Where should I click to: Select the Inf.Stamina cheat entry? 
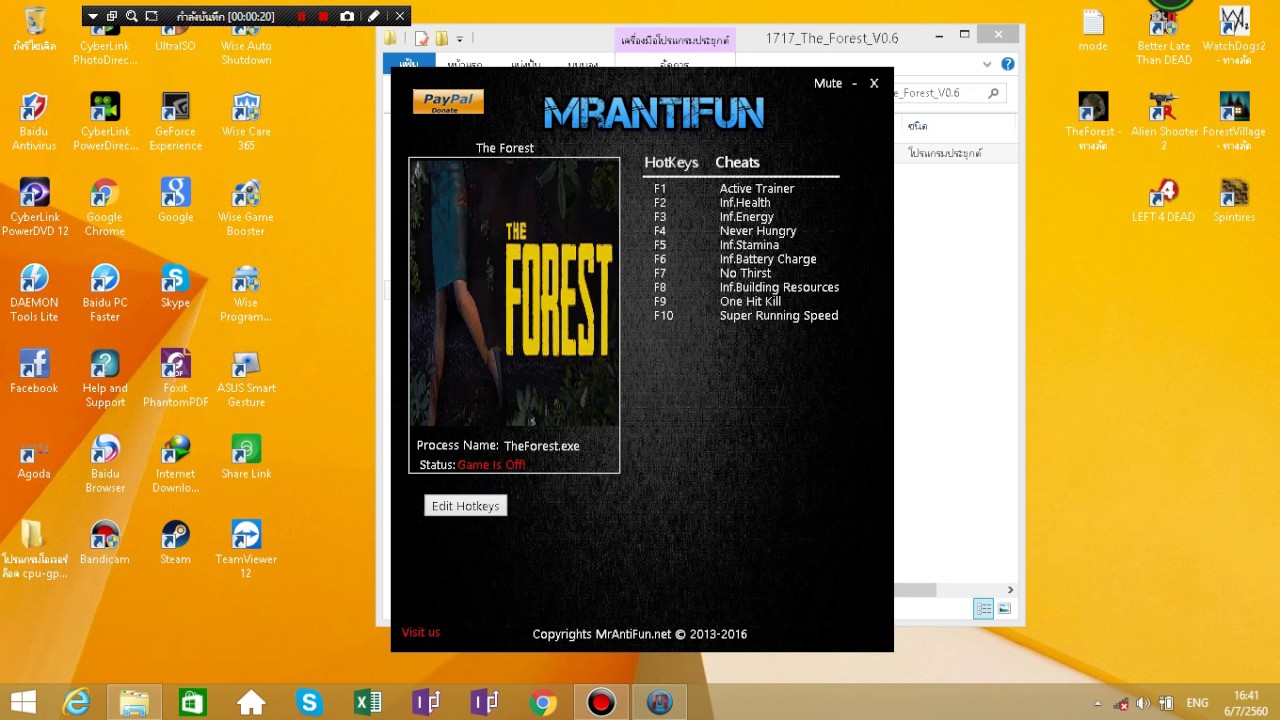[x=749, y=245]
